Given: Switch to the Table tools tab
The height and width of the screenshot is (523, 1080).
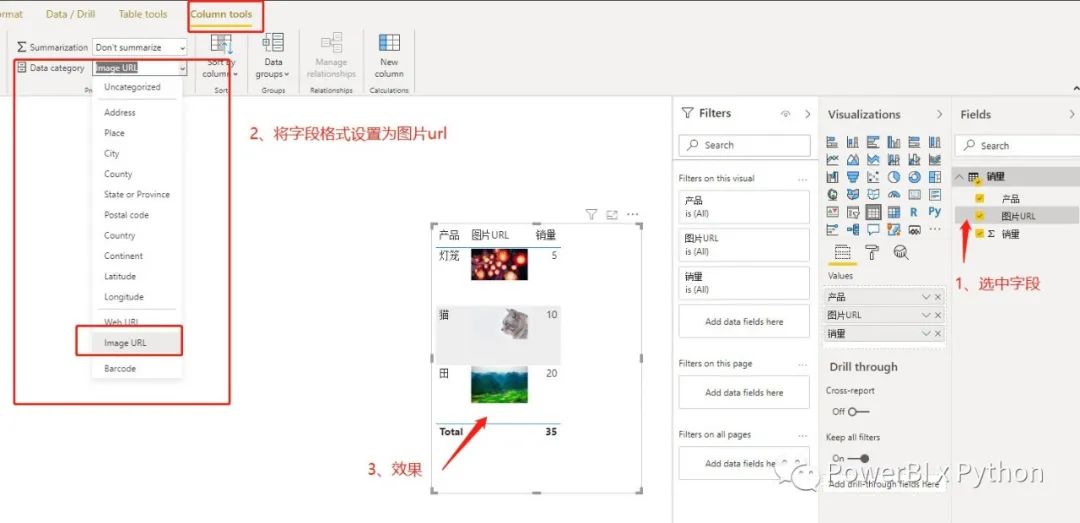Looking at the screenshot, I should 143,14.
